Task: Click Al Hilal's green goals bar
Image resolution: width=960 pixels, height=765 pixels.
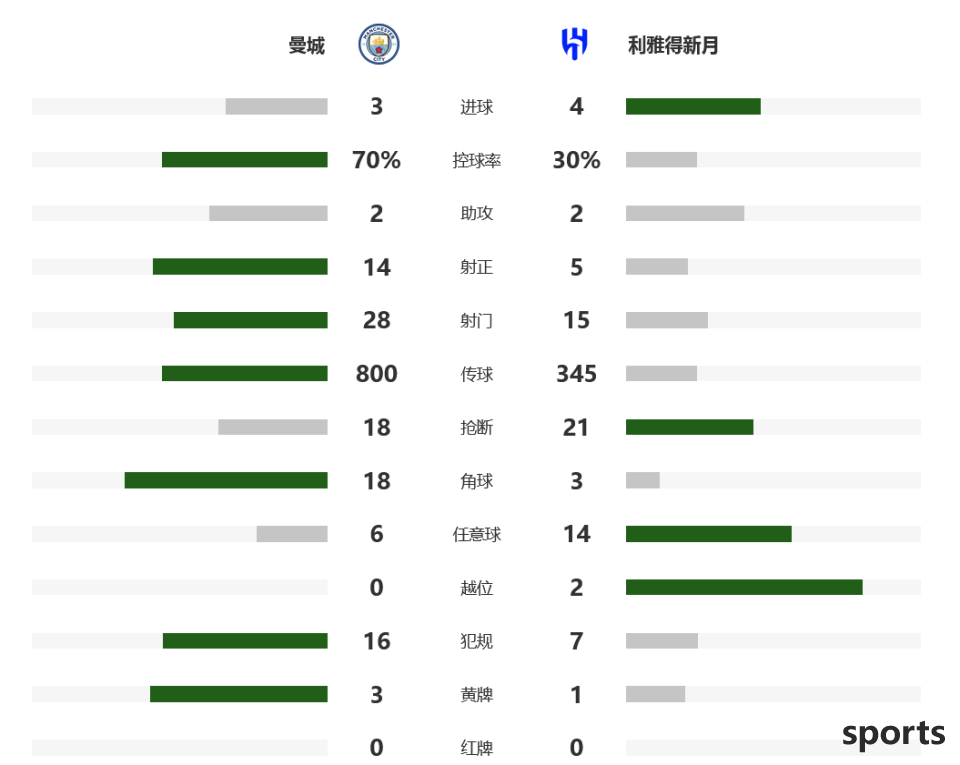Action: (693, 106)
